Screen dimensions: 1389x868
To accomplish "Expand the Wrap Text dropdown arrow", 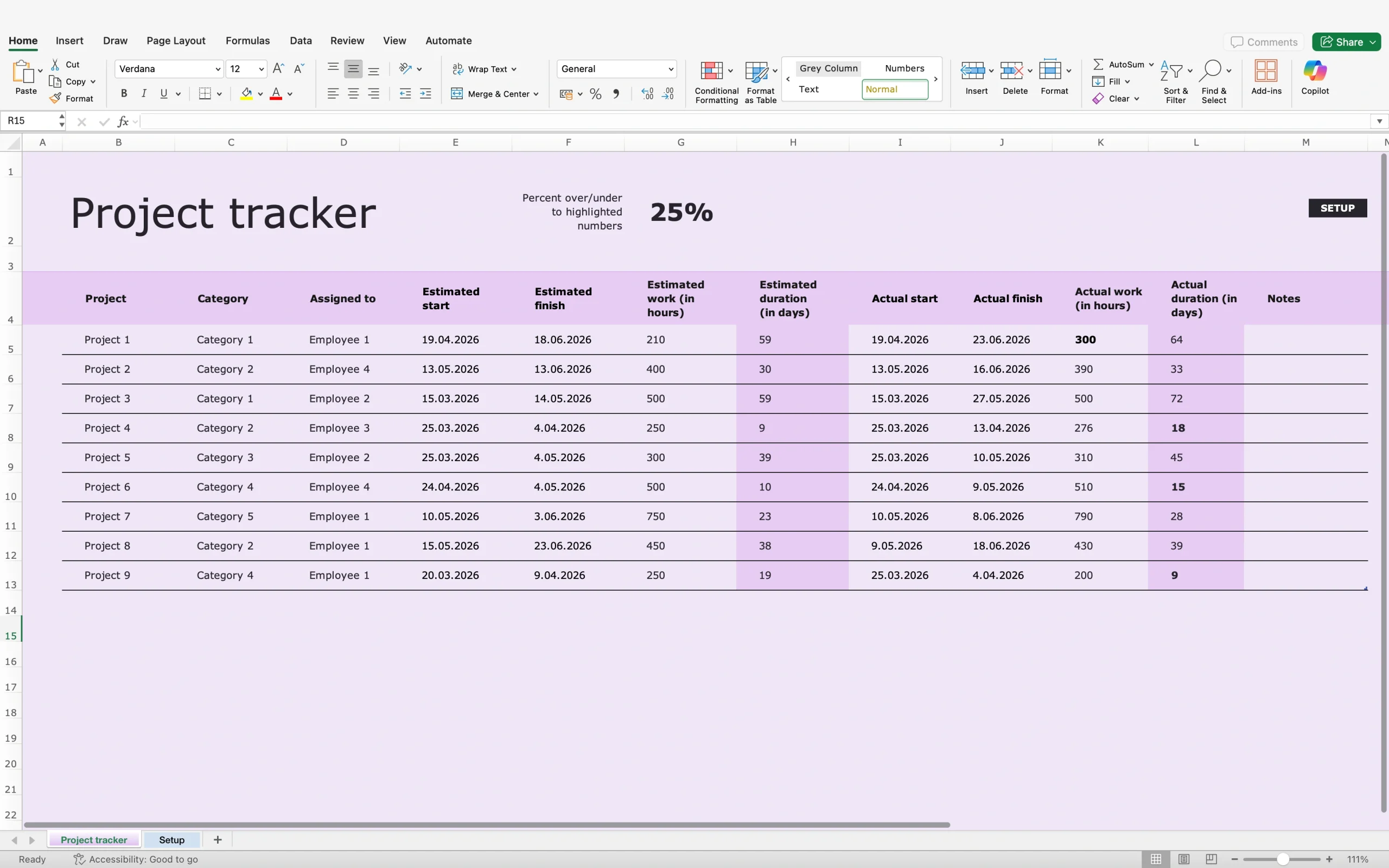I will 514,69.
